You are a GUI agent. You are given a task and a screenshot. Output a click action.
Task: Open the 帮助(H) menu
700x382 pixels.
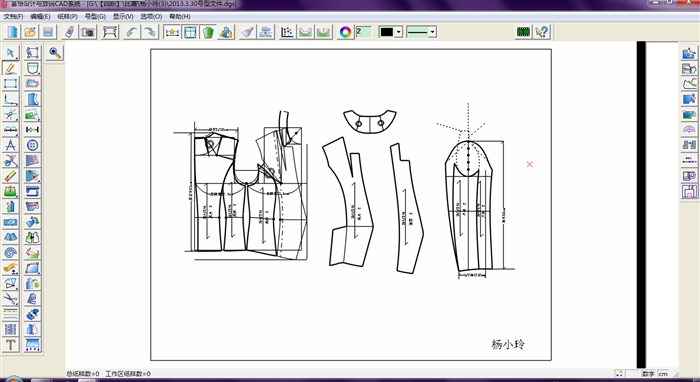179,17
